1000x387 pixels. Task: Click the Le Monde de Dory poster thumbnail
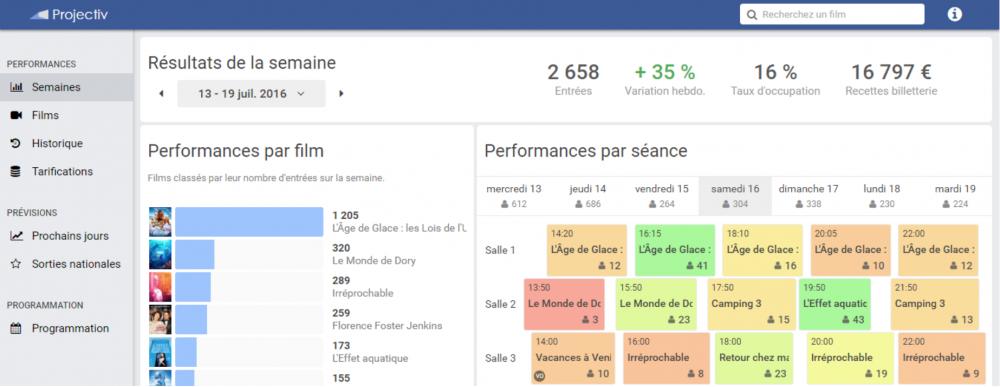[x=160, y=254]
